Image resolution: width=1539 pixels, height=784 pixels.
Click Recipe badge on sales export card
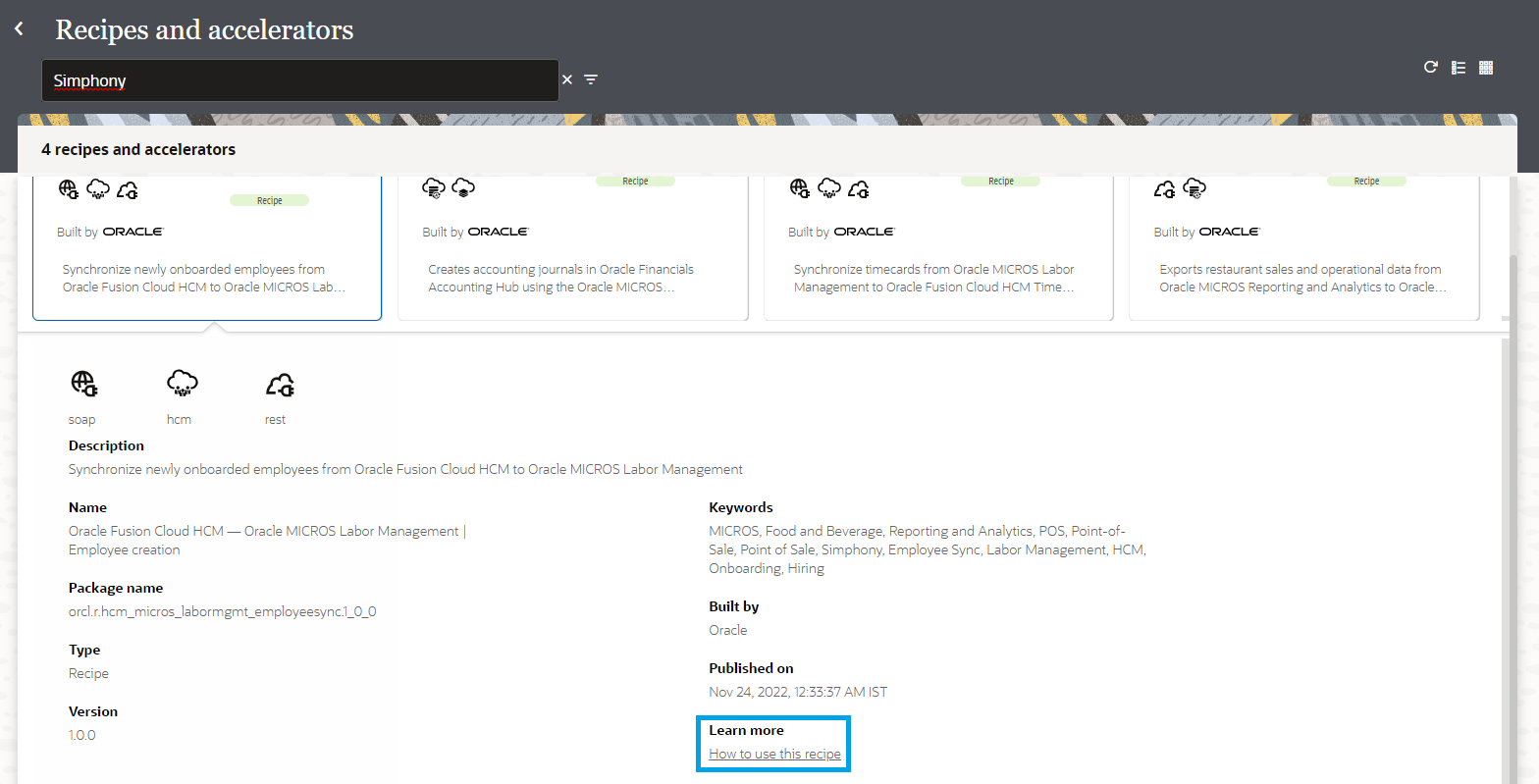point(1366,181)
